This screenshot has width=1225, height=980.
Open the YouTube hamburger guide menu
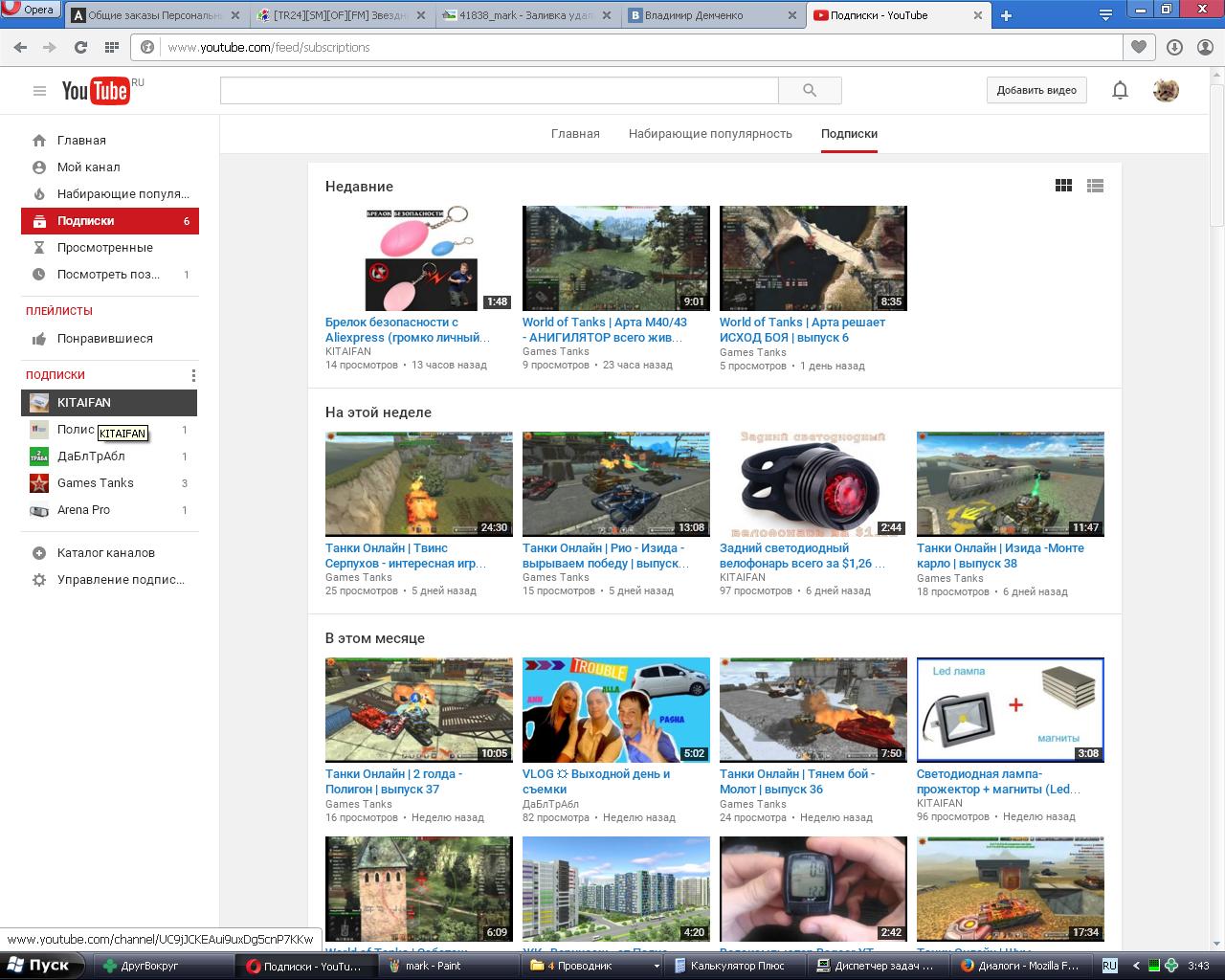point(39,91)
